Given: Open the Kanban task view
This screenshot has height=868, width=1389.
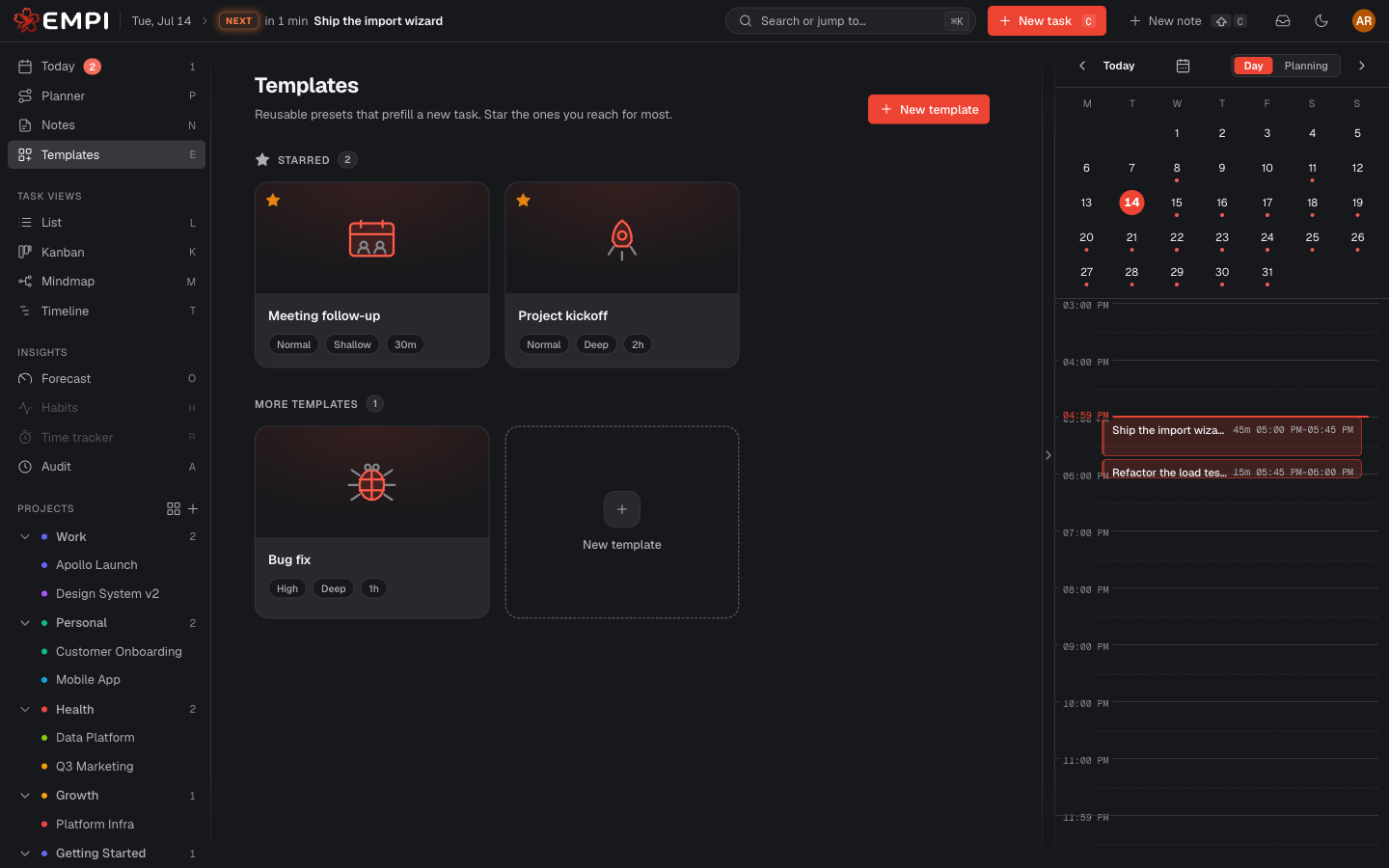Looking at the screenshot, I should tap(106, 252).
